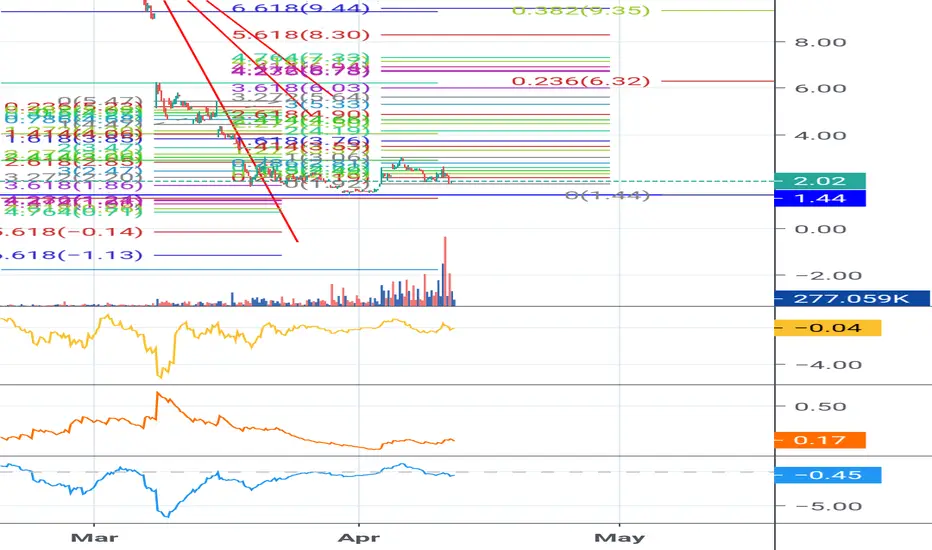932x550 pixels.
Task: Select the 6.618(-1.13) Fibonacci label
Action: pos(71,255)
